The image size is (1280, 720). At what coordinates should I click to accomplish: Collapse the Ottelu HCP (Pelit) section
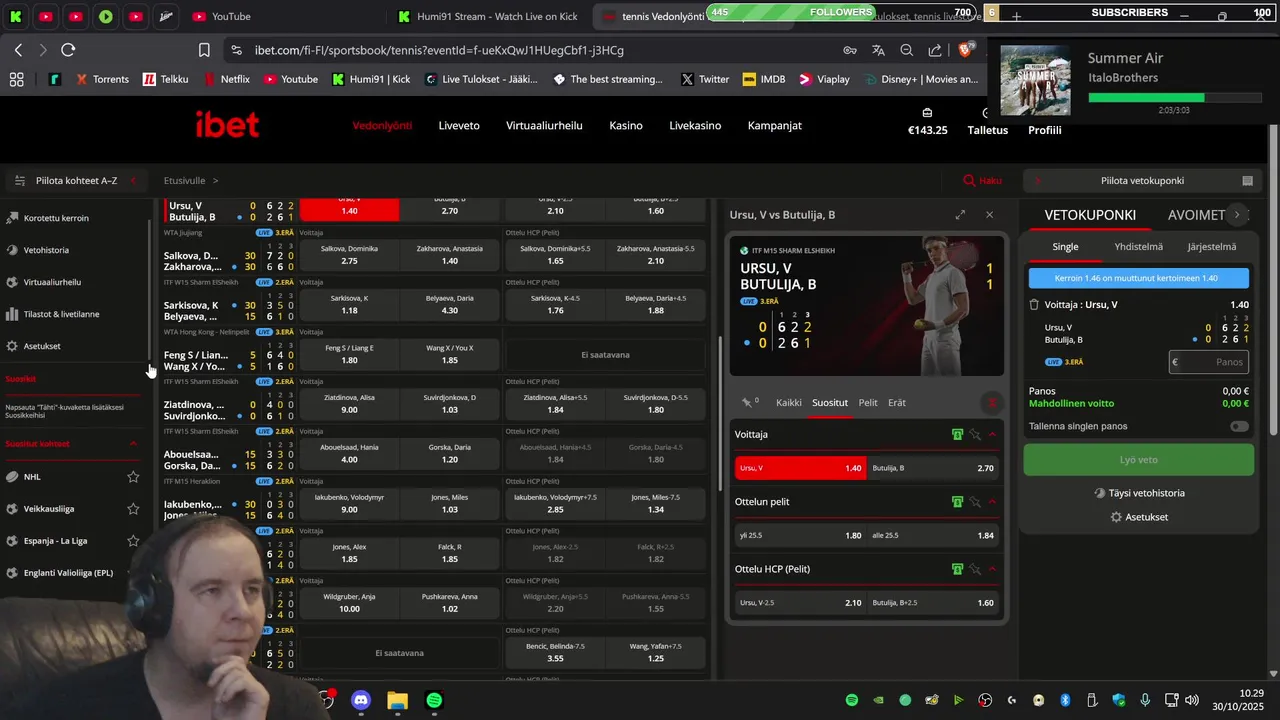(992, 569)
